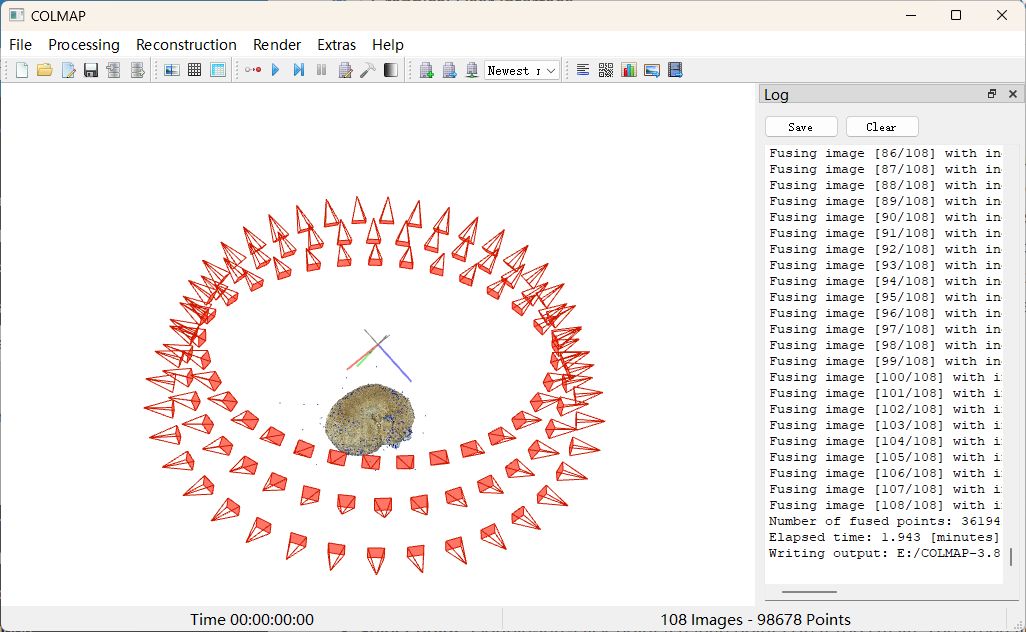Create a new project with the blank page icon

coord(22,70)
